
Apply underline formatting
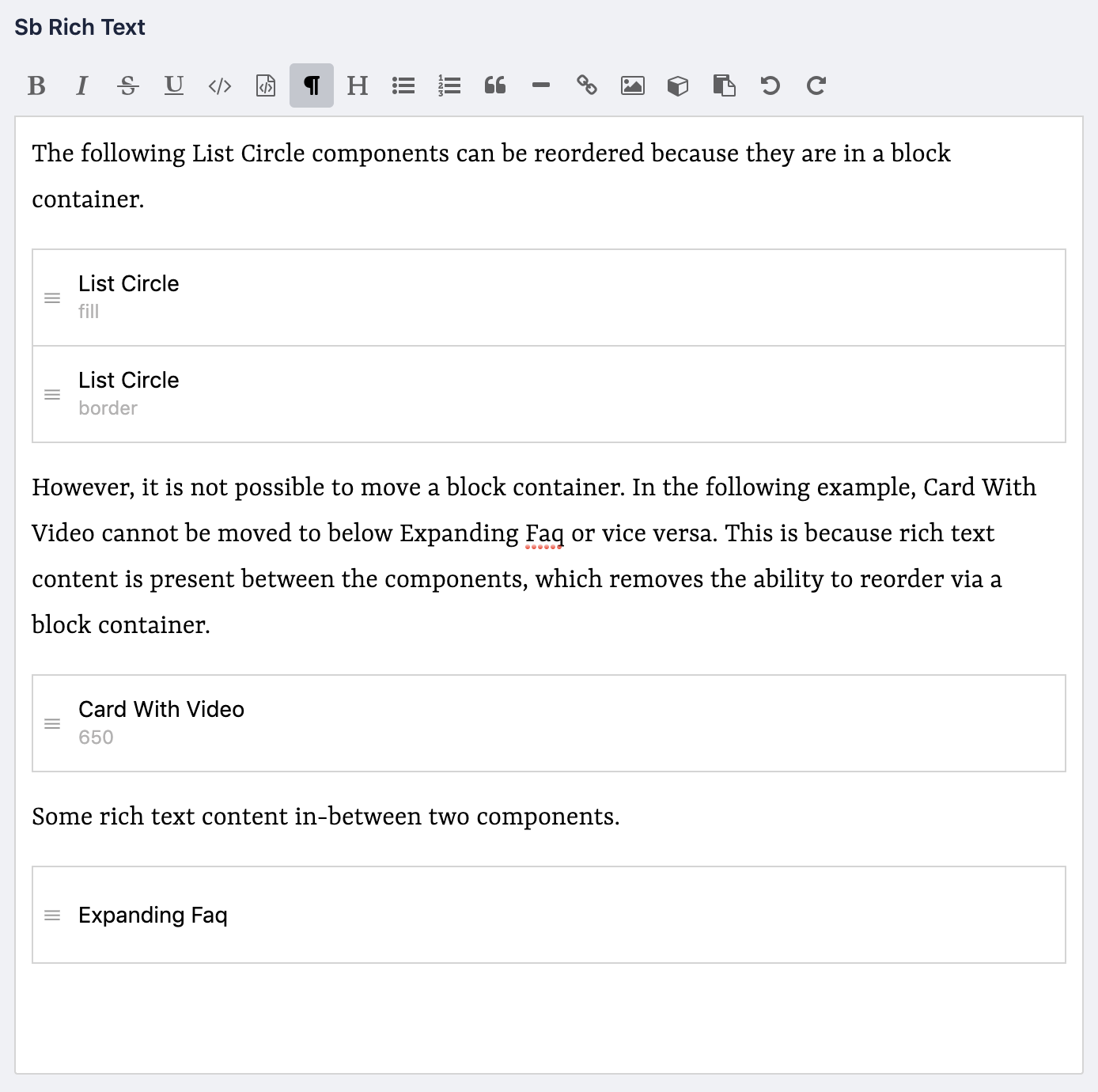(x=173, y=85)
